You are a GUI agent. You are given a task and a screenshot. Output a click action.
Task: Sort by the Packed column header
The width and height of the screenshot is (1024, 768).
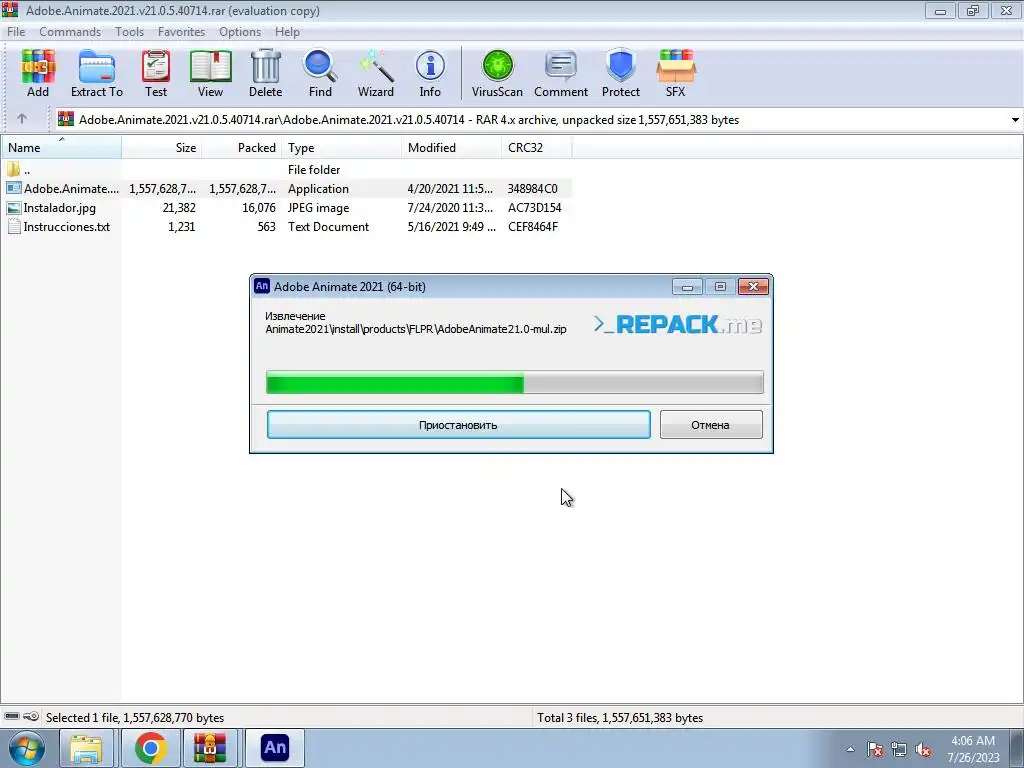[242, 148]
